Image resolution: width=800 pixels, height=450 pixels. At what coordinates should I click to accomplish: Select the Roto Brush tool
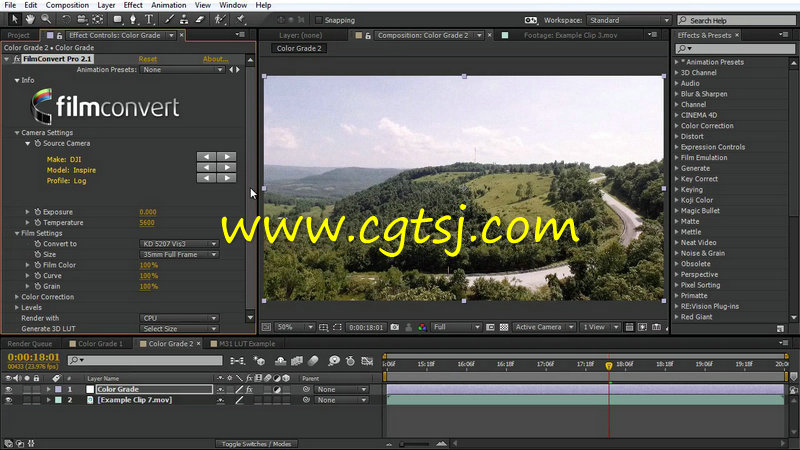click(220, 19)
